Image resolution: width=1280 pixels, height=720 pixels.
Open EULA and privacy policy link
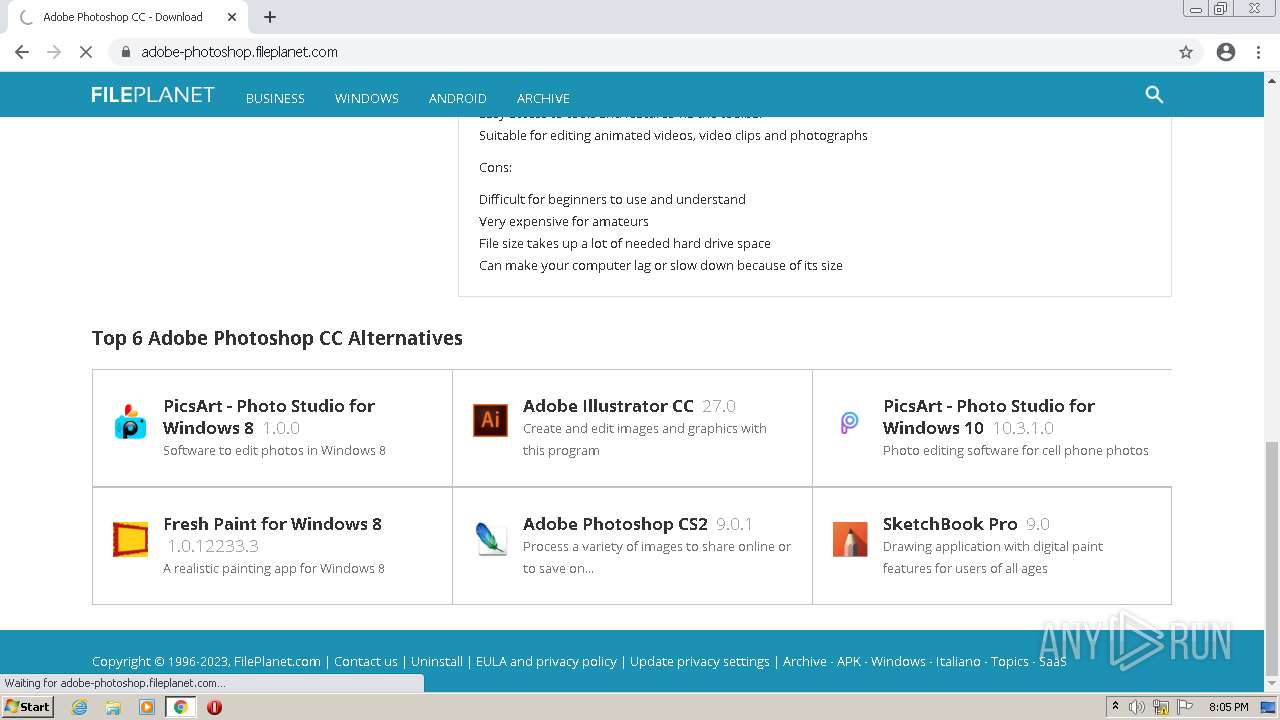click(x=546, y=661)
